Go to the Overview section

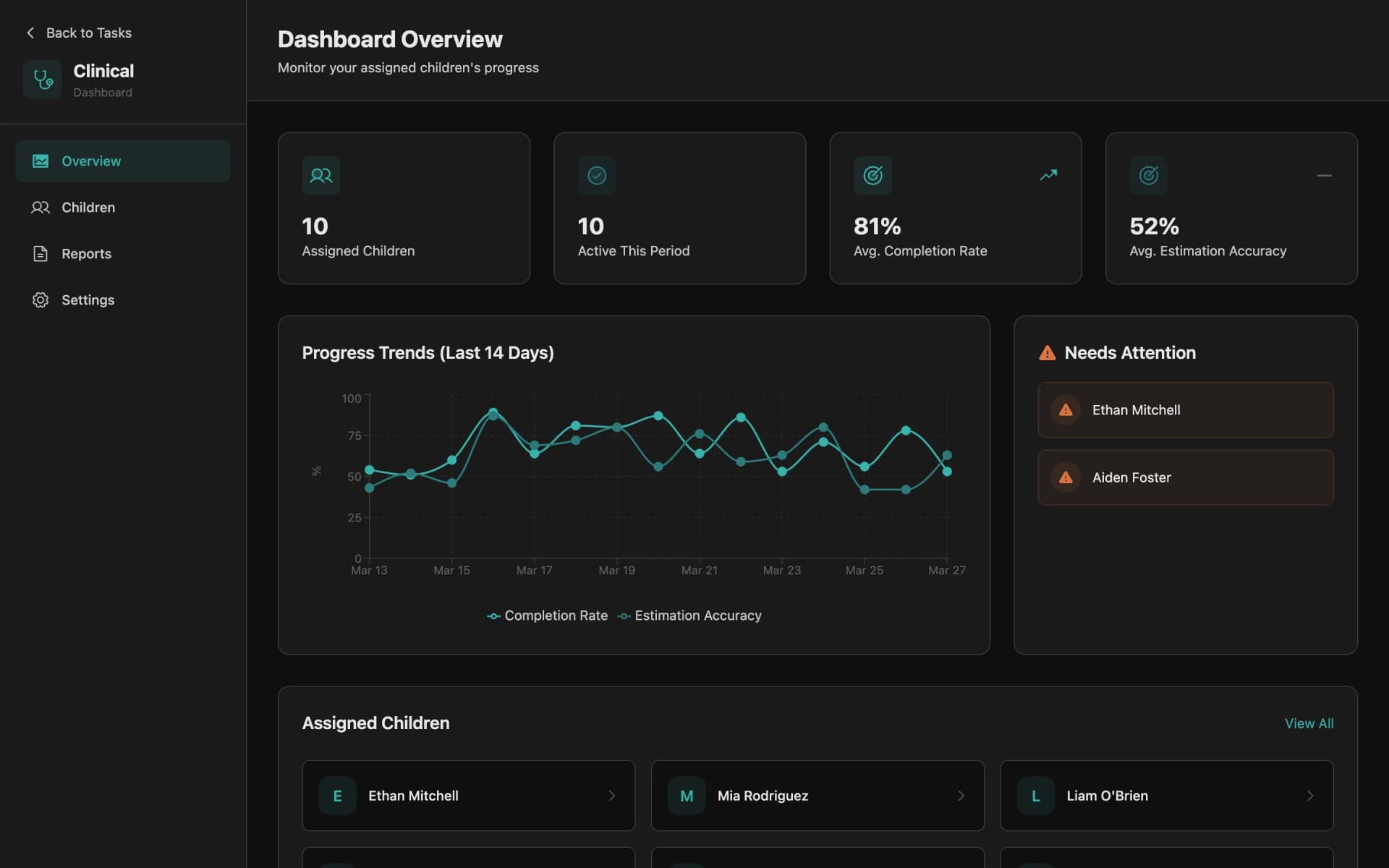point(123,161)
